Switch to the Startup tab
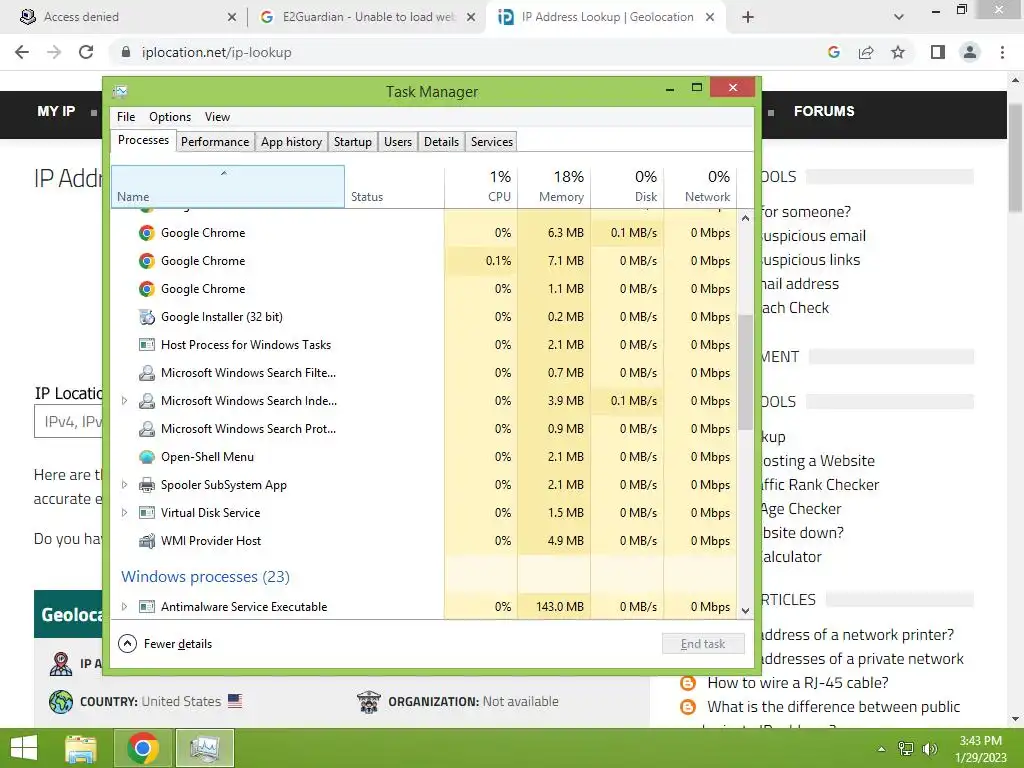This screenshot has height=768, width=1024. click(353, 142)
